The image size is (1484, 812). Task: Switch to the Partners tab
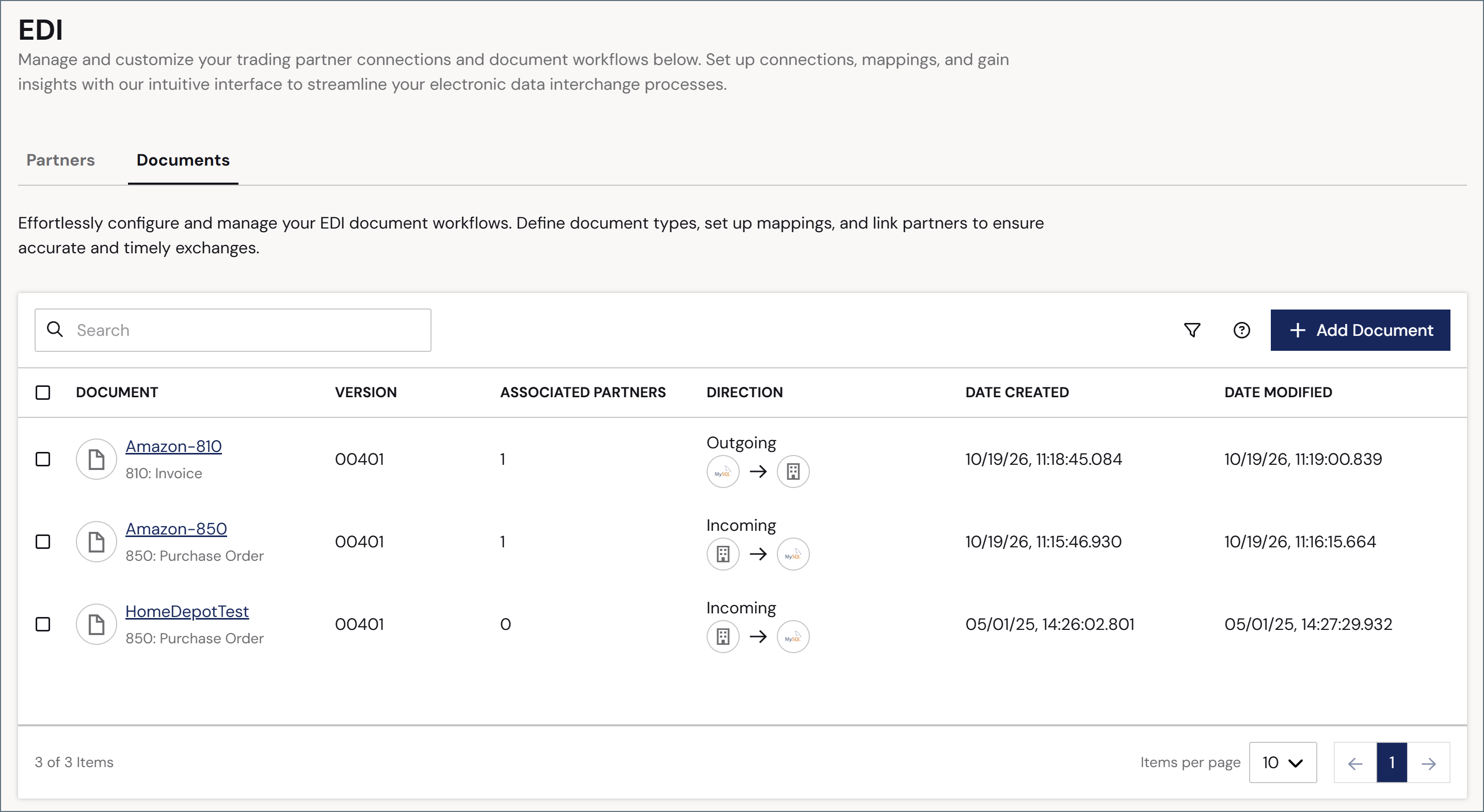[x=60, y=160]
